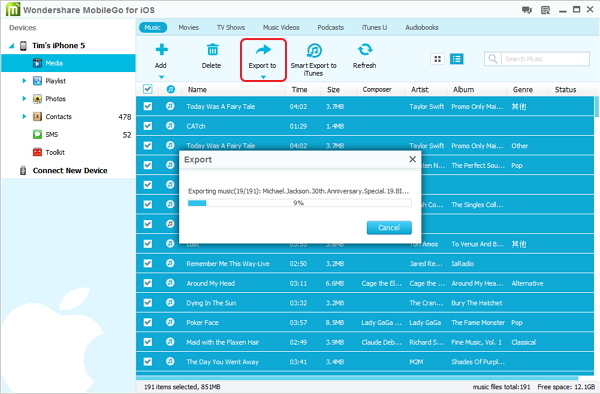This screenshot has height=394, width=600.
Task: Cancel the export in progress
Action: (x=389, y=228)
